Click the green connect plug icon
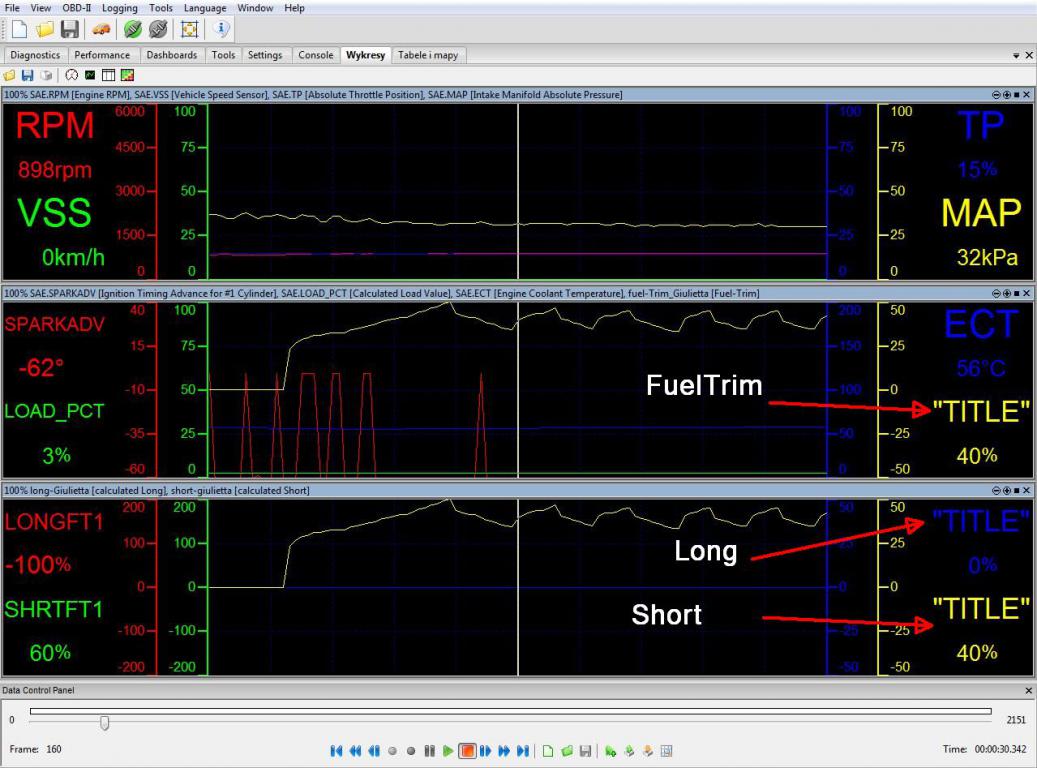The image size is (1037, 768). click(132, 29)
